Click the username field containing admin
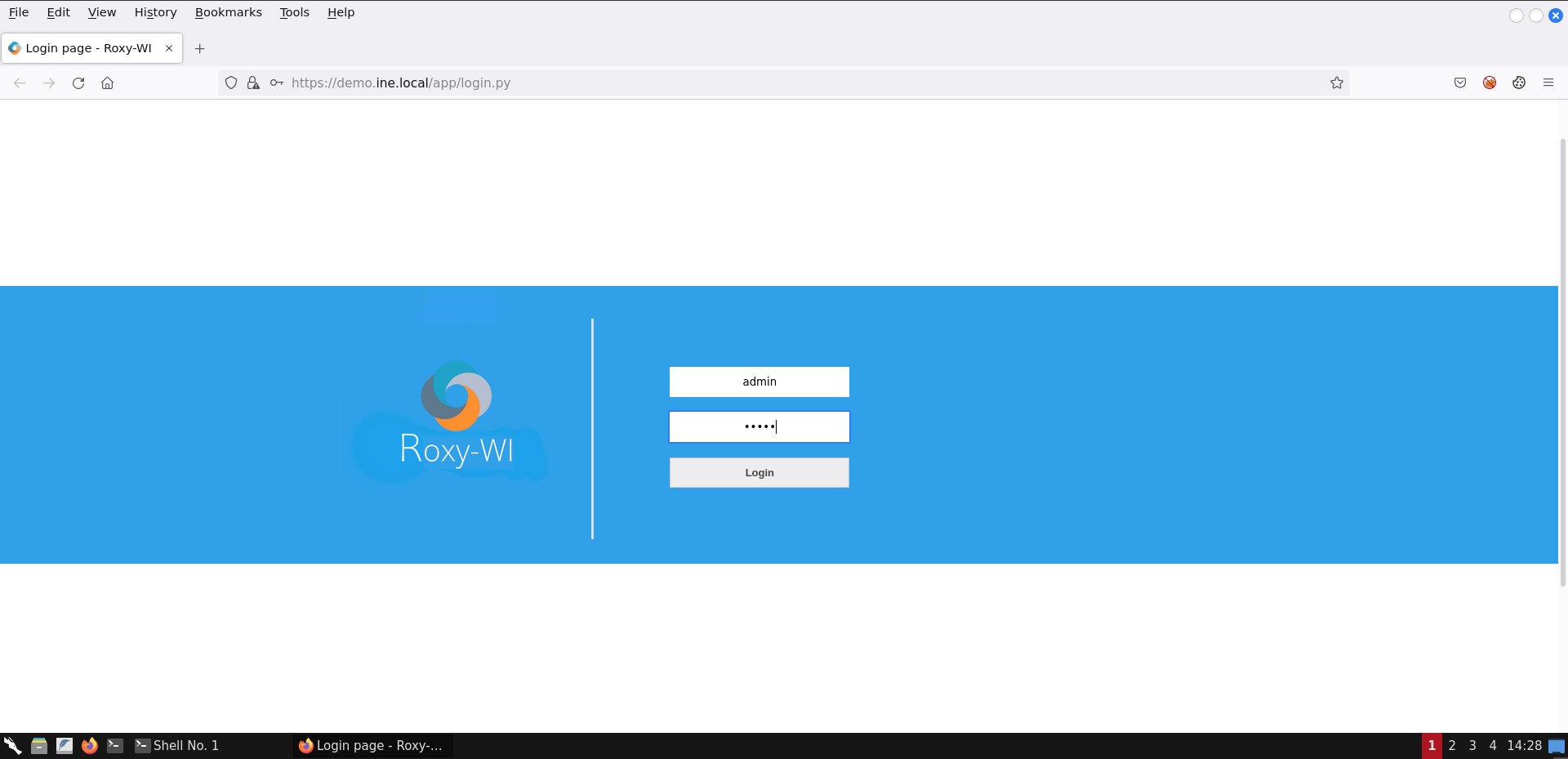 (759, 382)
